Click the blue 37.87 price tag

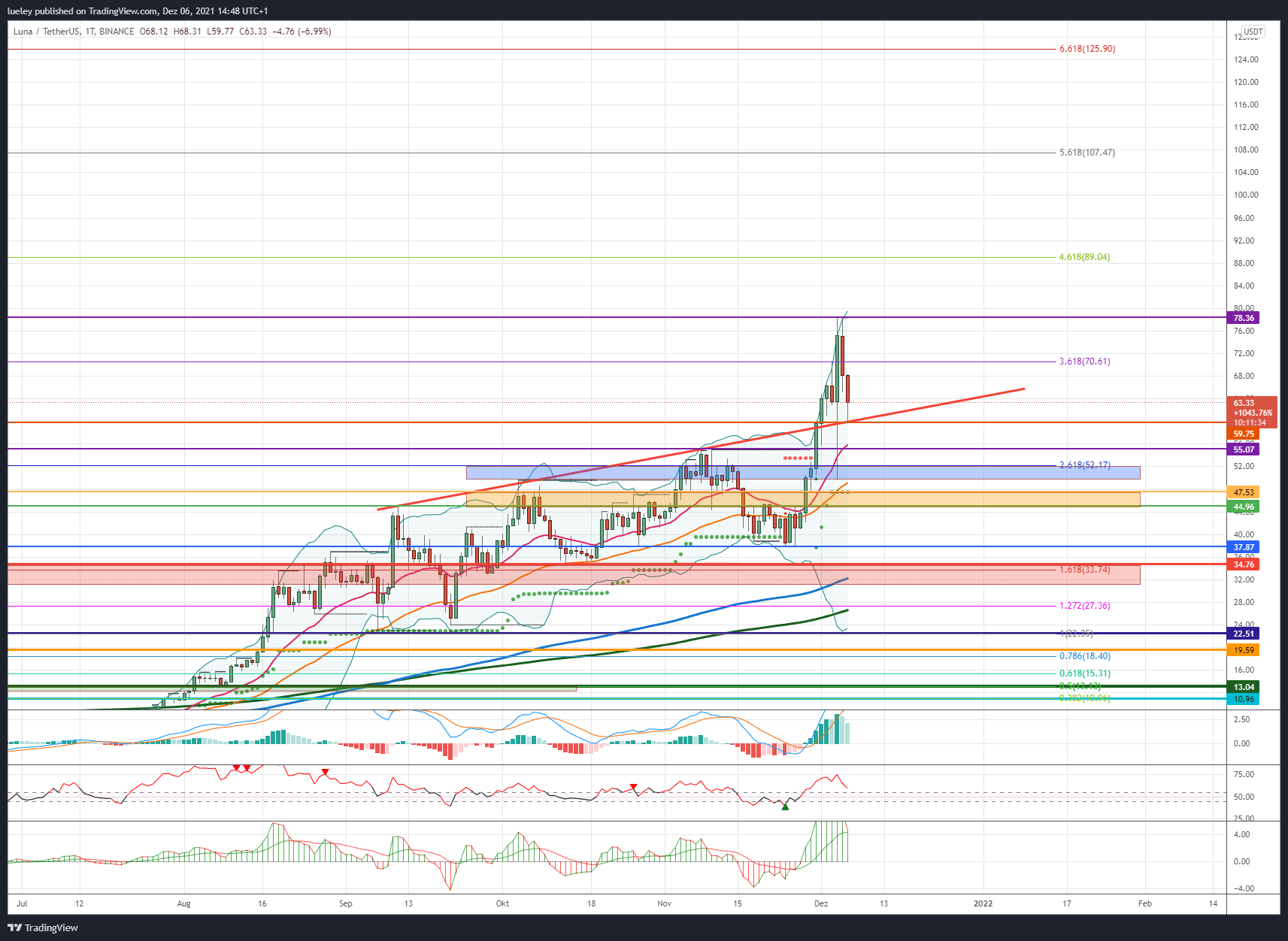[1244, 547]
